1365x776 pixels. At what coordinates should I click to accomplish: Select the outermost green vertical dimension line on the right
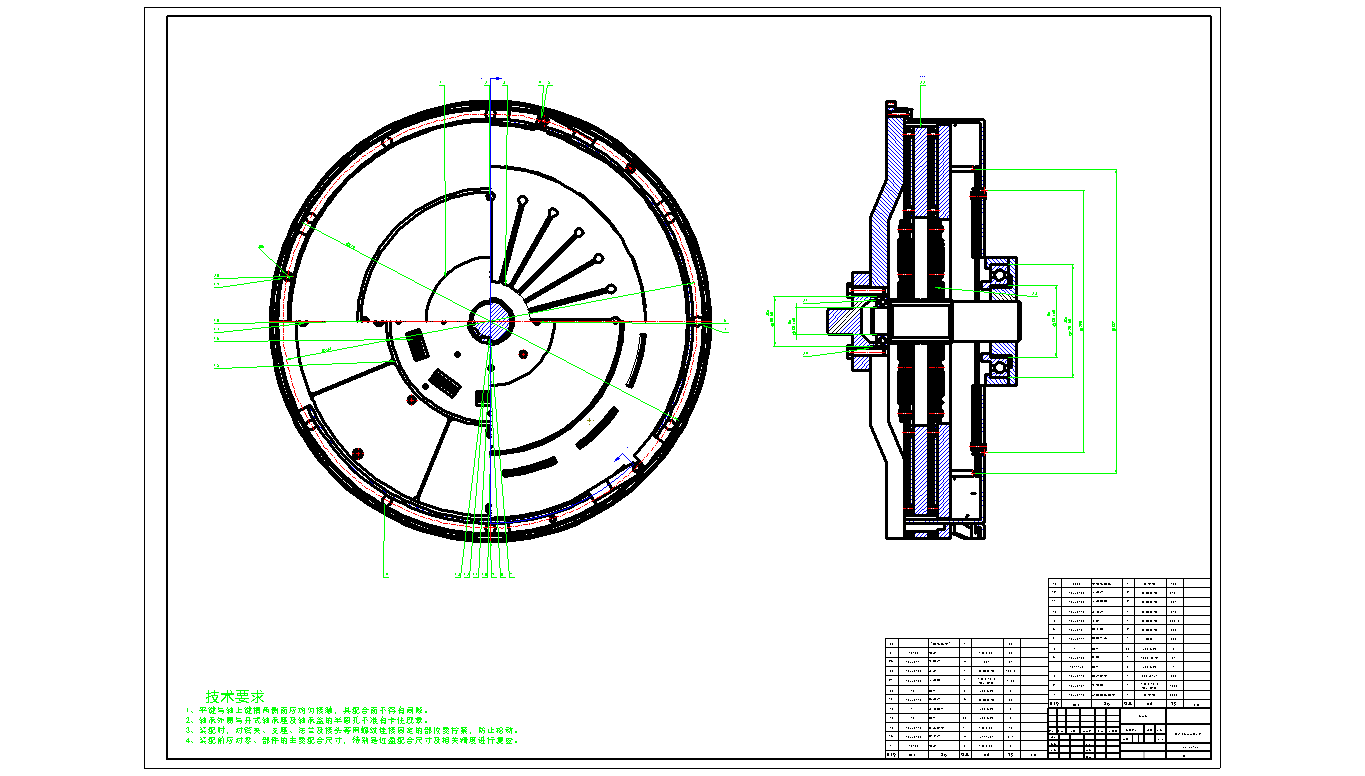point(1115,320)
